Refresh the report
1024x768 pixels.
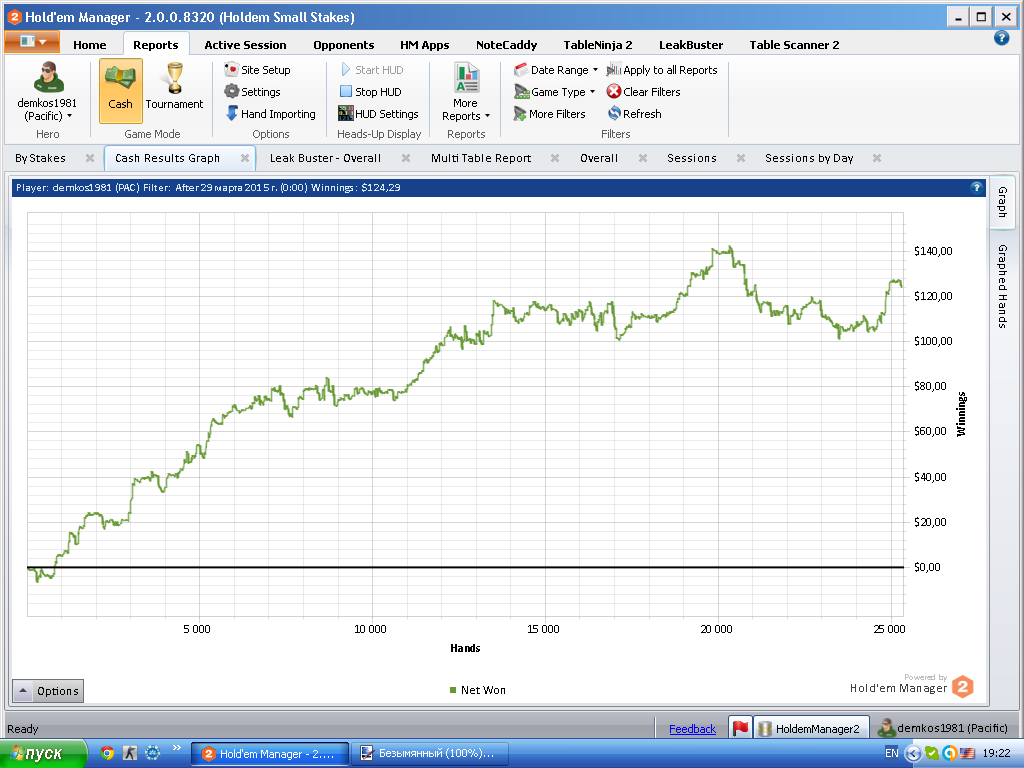(635, 114)
